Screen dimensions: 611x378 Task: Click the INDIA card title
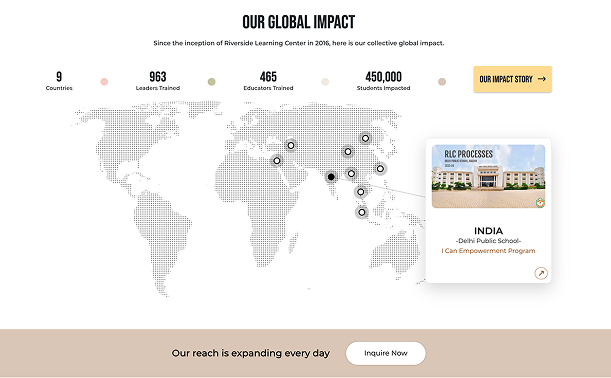[x=488, y=231]
